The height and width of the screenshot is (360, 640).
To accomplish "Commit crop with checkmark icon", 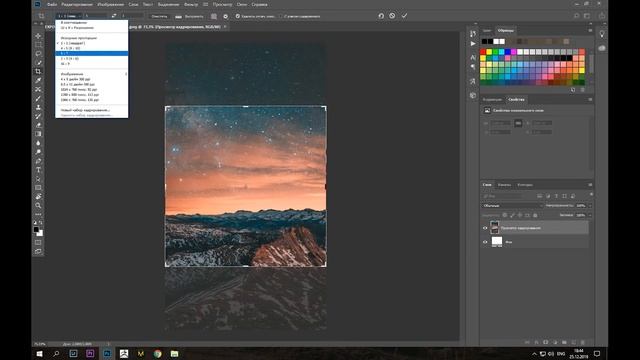I will pyautogui.click(x=404, y=16).
